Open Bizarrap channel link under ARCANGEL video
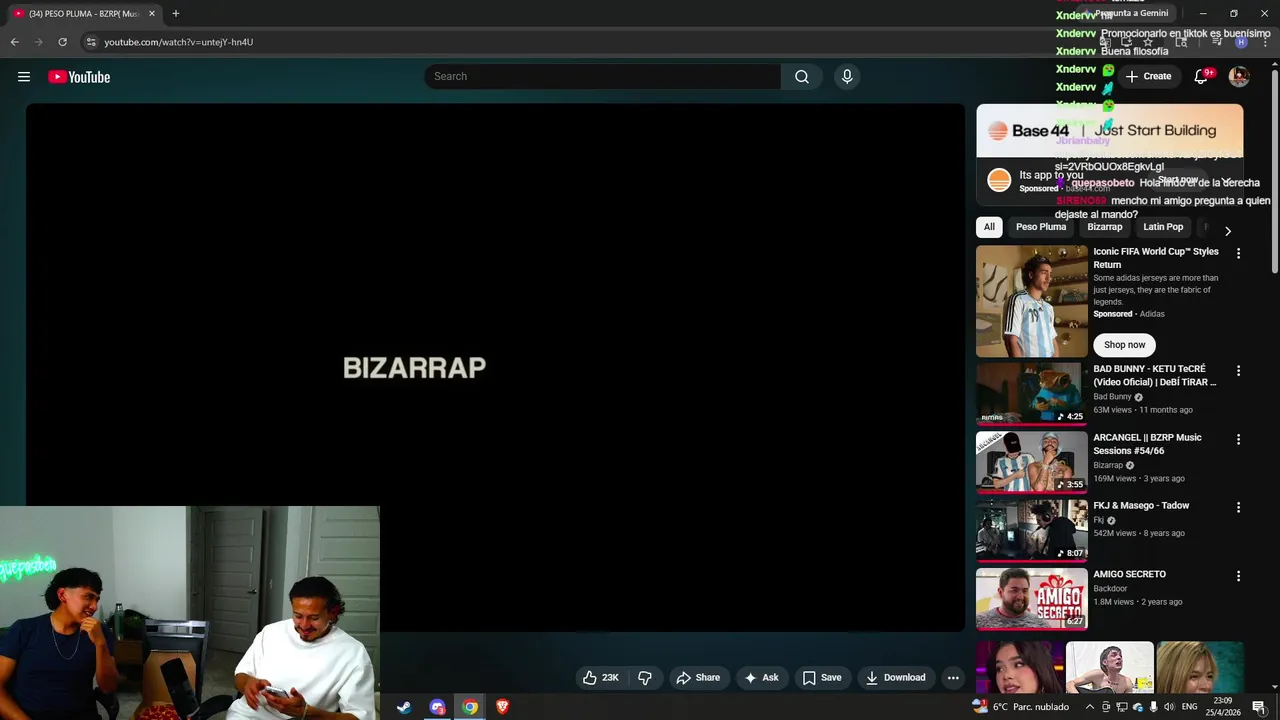The width and height of the screenshot is (1280, 720). (1108, 465)
